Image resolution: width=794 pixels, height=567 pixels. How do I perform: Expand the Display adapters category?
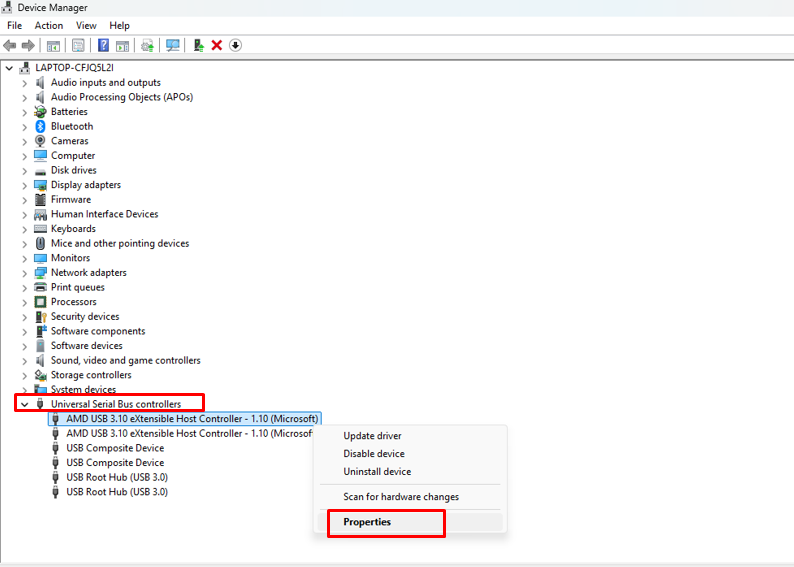tap(25, 185)
